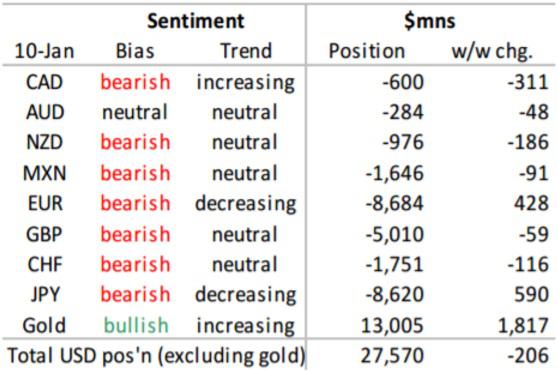This screenshot has height=371, width=558.
Task: Select the CAD row label
Action: 44,82
